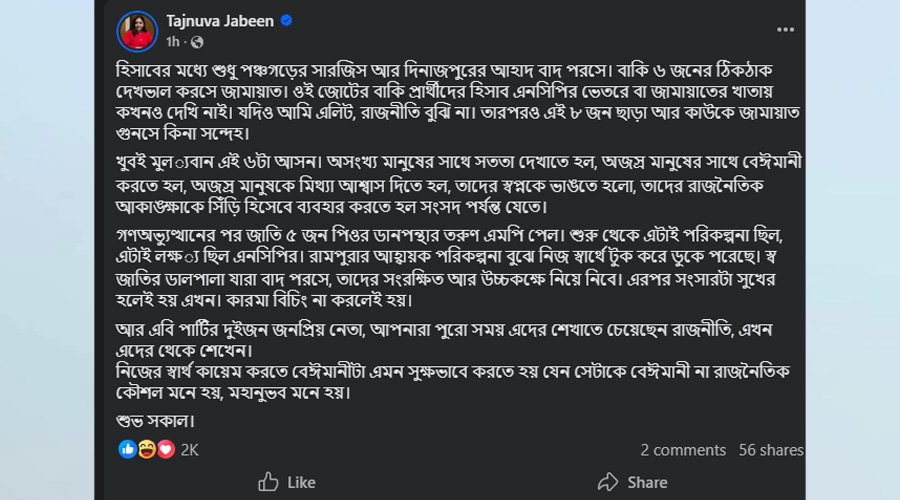Click the Haha laughing reaction emoji
This screenshot has height=500, width=900.
(146, 449)
